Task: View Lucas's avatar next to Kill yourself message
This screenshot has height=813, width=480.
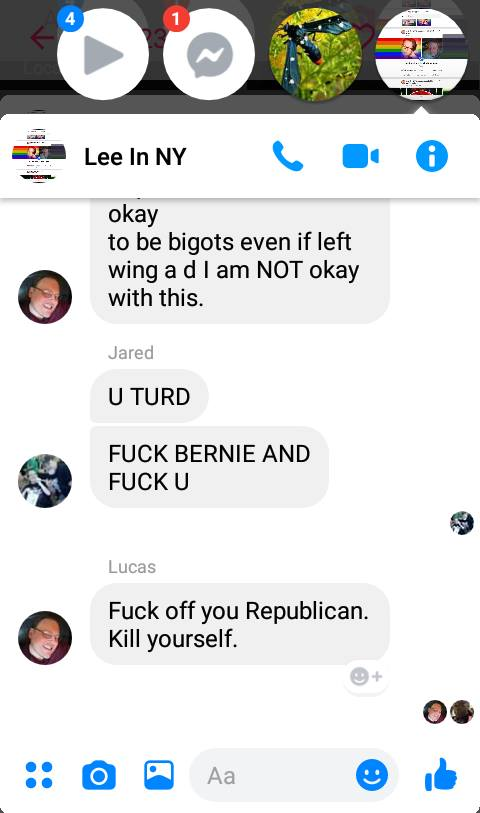Action: 45,638
